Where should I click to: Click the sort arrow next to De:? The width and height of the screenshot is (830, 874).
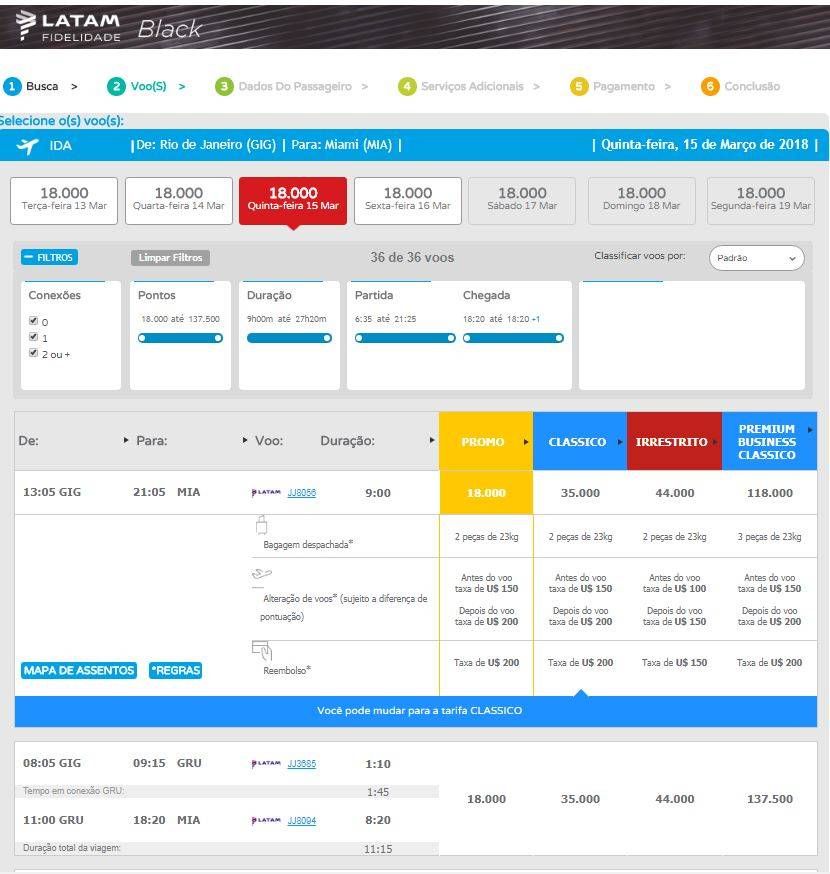point(126,440)
